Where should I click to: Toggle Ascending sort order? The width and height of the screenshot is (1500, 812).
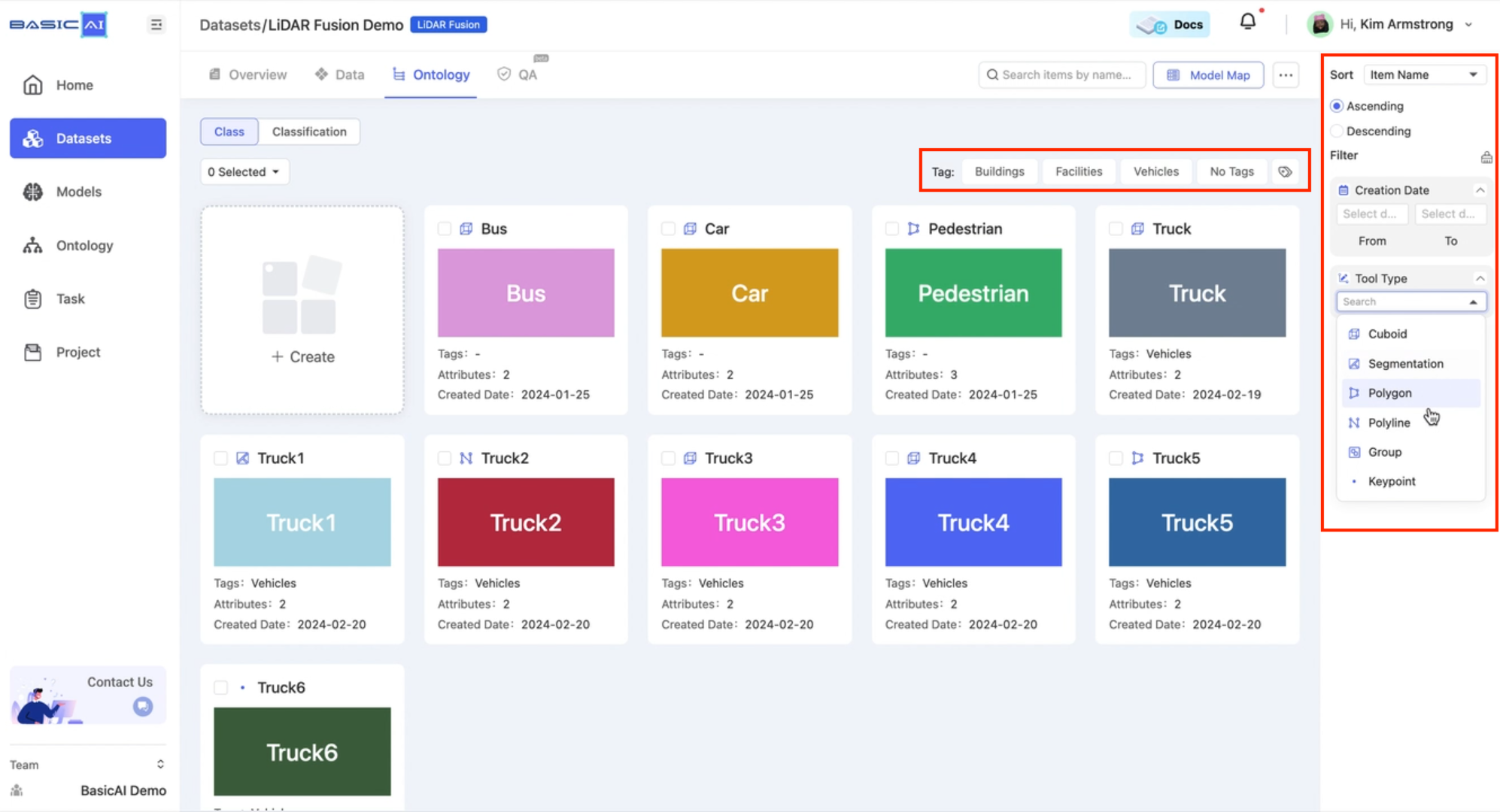[1339, 106]
